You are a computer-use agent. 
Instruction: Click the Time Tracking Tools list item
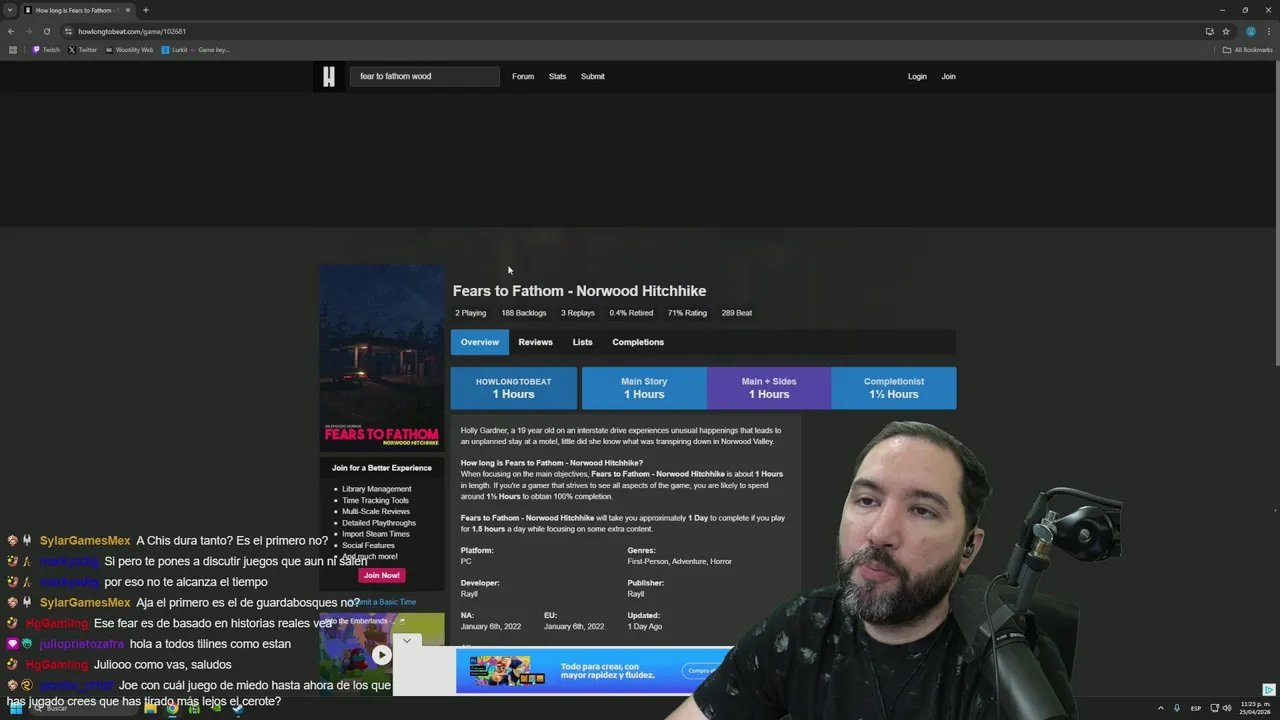(x=375, y=500)
